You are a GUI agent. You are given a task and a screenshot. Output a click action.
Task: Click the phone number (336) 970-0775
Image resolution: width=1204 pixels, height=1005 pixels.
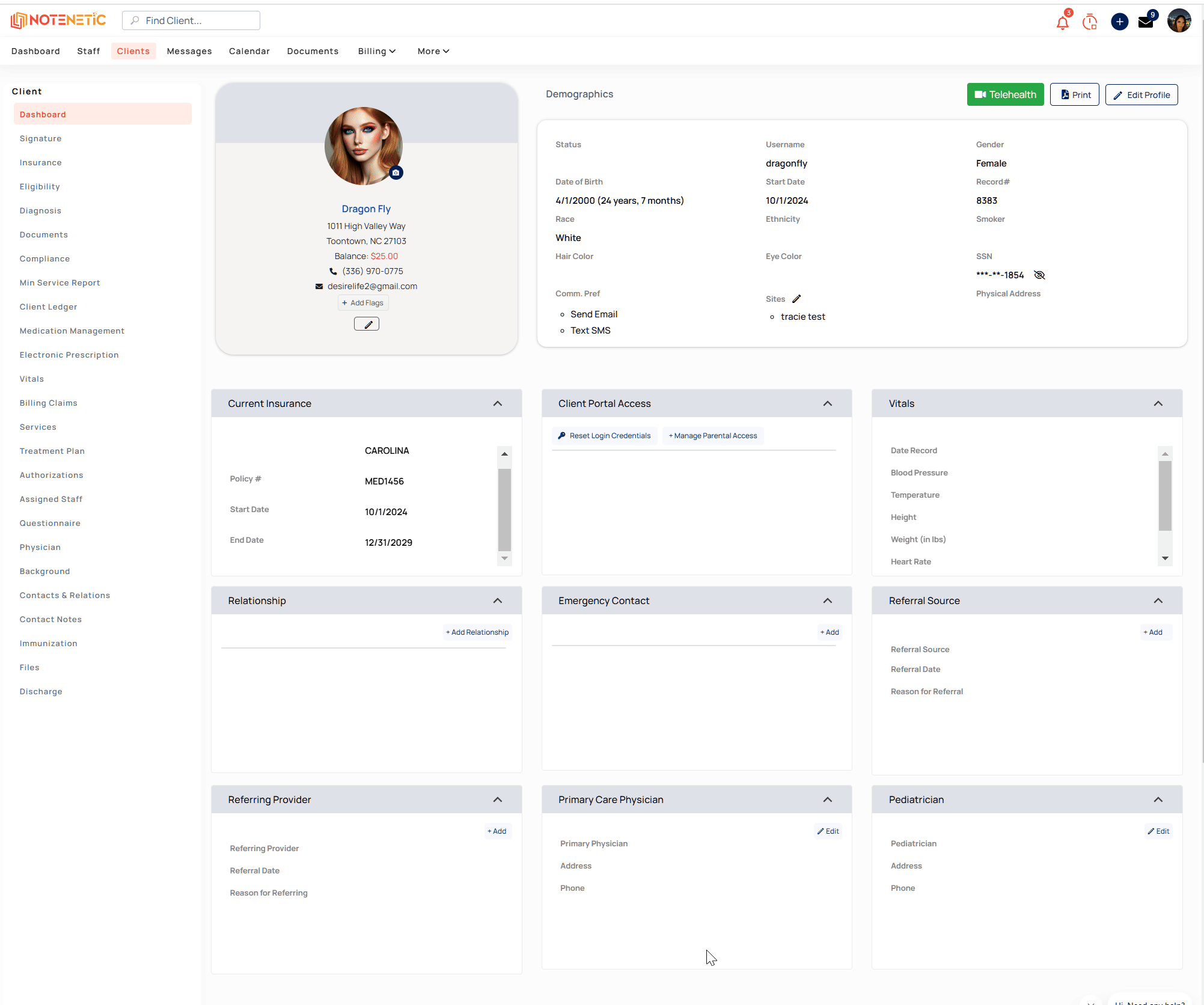[x=373, y=271]
